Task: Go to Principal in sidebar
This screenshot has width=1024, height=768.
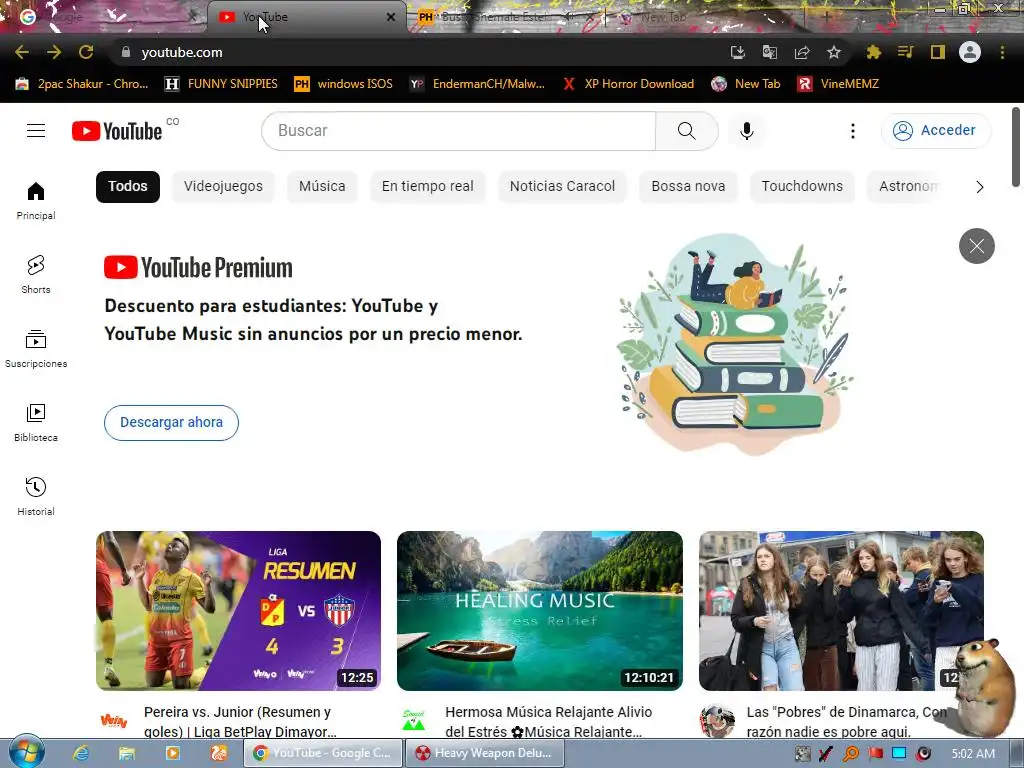Action: coord(36,200)
